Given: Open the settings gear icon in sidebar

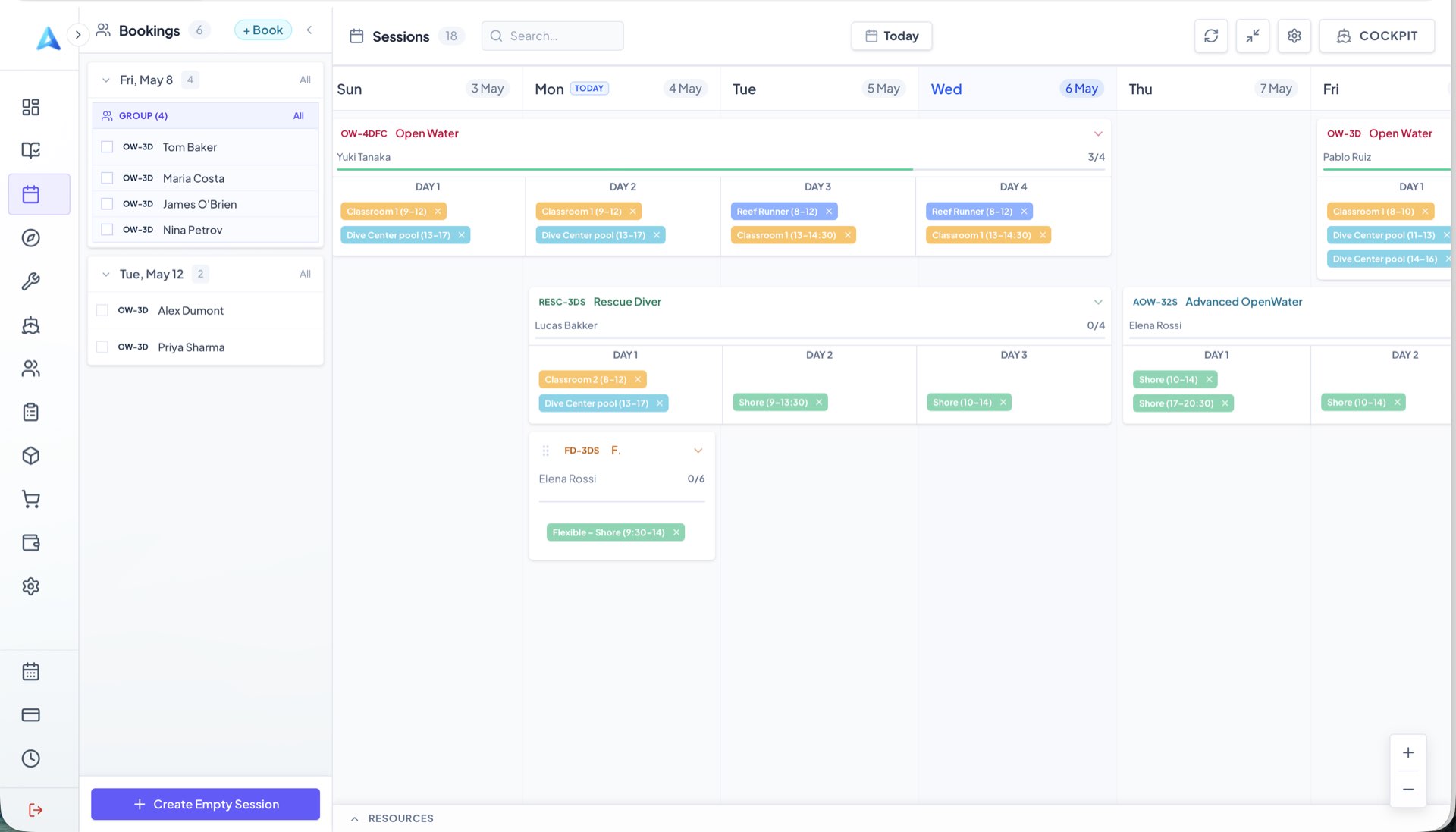Looking at the screenshot, I should (30, 586).
